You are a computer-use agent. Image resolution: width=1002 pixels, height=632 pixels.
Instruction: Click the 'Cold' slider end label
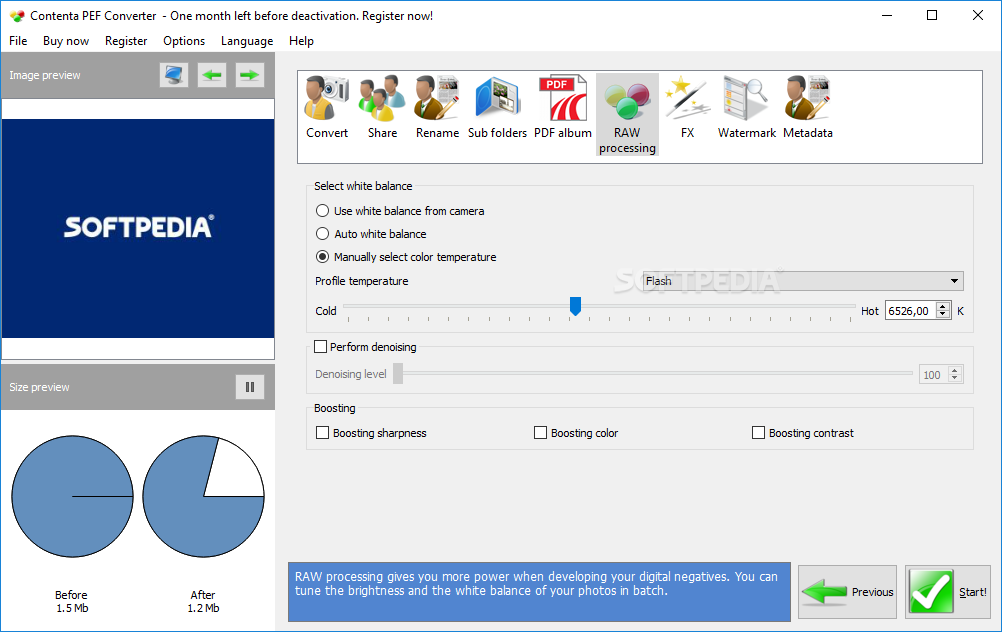326,311
